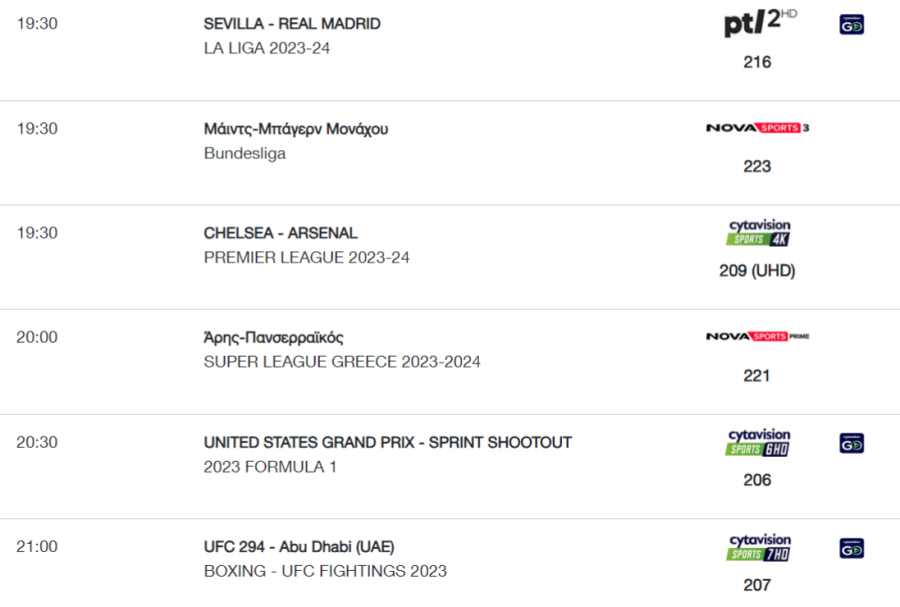Click the Cytavision Sports 7HD logo
Screen dimensions: 900x607
coord(759,547)
